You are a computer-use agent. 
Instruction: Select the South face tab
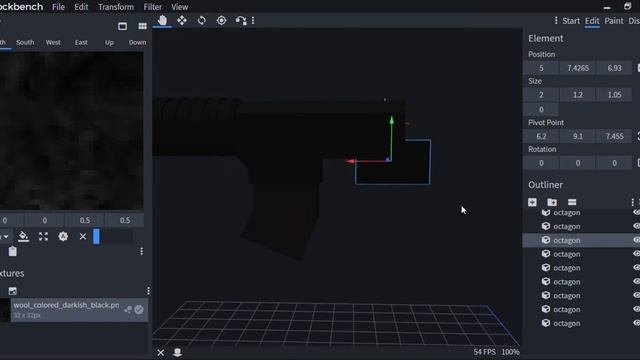click(x=25, y=42)
